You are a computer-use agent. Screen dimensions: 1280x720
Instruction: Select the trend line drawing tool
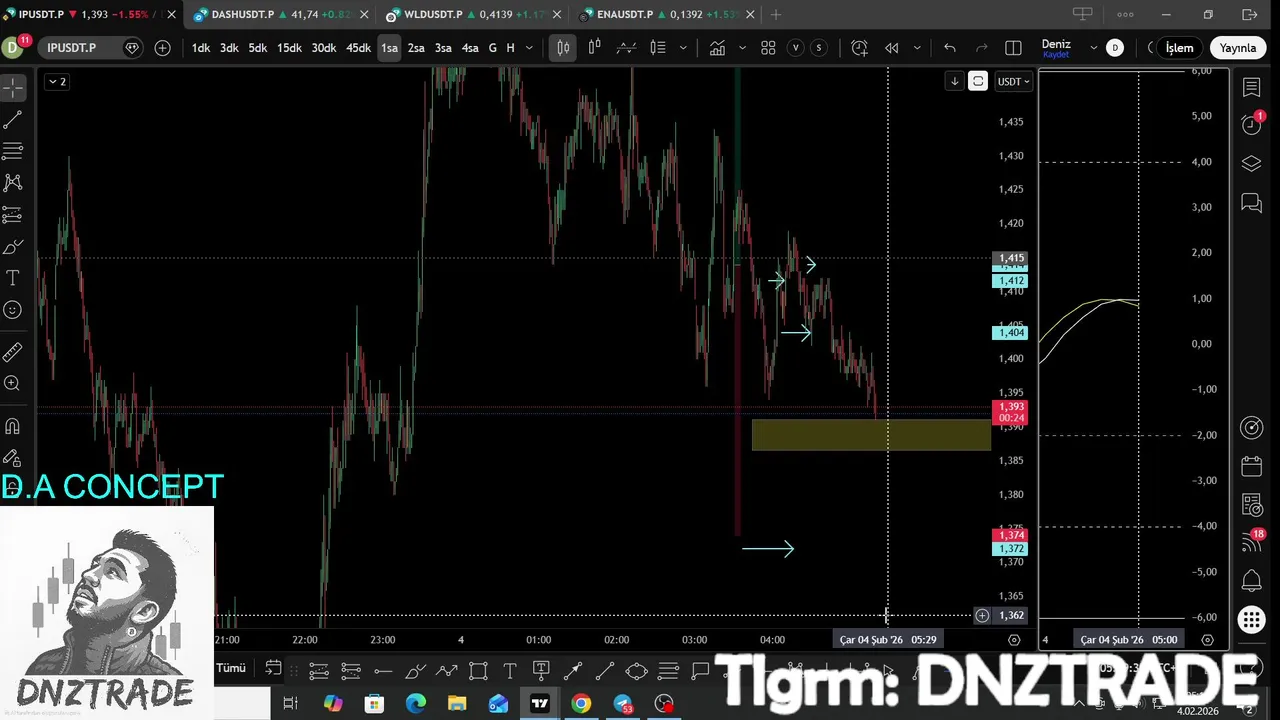point(13,120)
